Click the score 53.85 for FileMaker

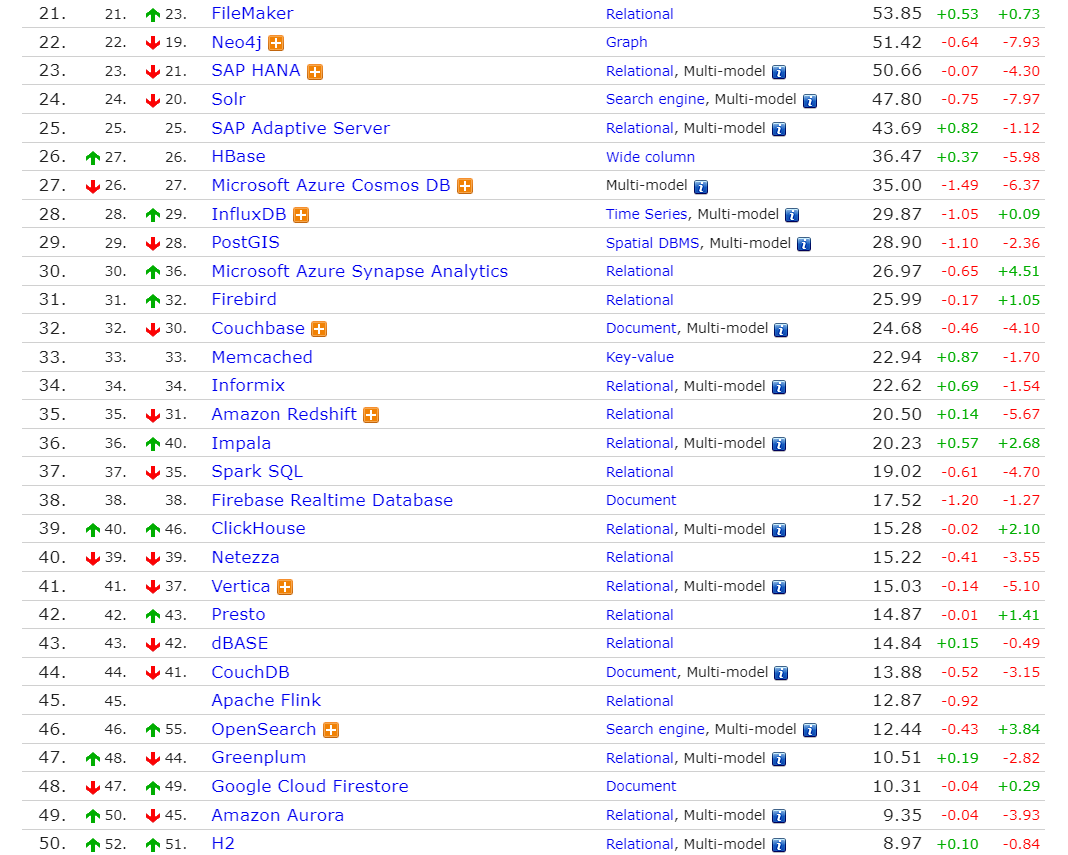tap(897, 14)
